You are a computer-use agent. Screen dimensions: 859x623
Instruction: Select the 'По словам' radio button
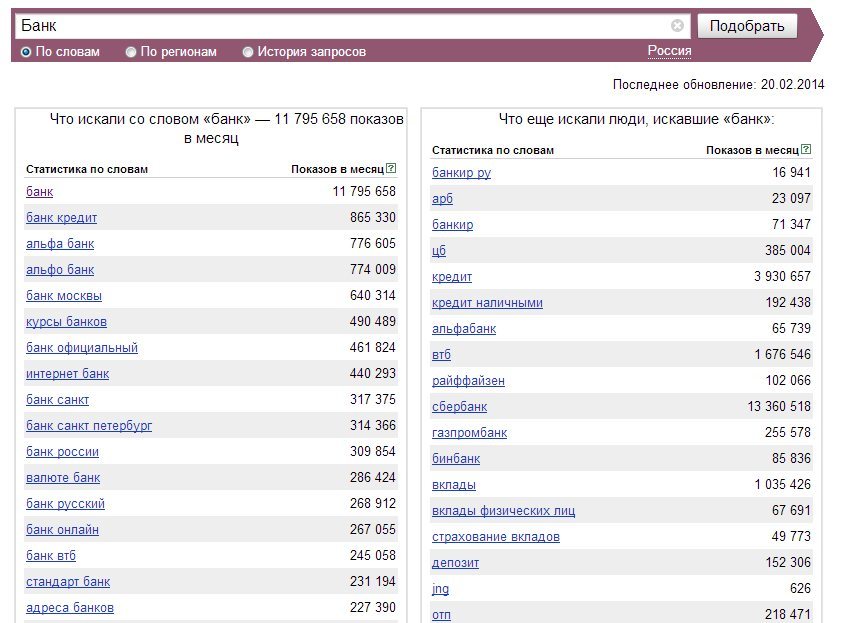[25, 52]
